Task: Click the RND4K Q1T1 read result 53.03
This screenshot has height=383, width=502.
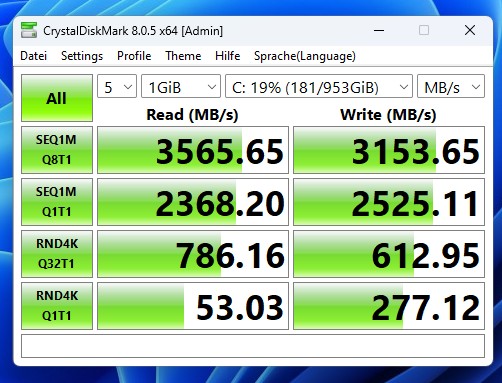Action: pyautogui.click(x=193, y=306)
